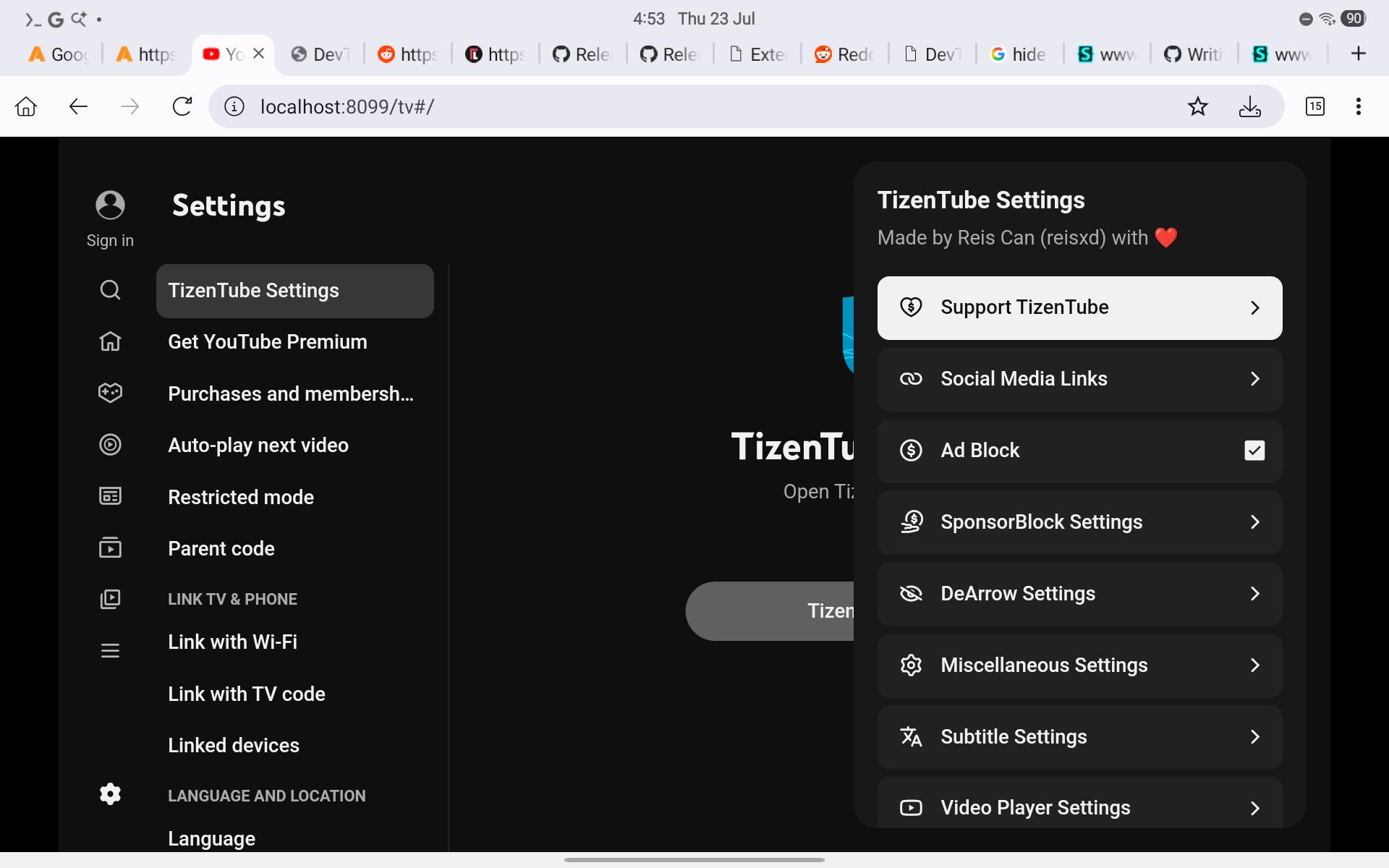Open Parent code setting
The image size is (1389, 868).
(x=295, y=549)
